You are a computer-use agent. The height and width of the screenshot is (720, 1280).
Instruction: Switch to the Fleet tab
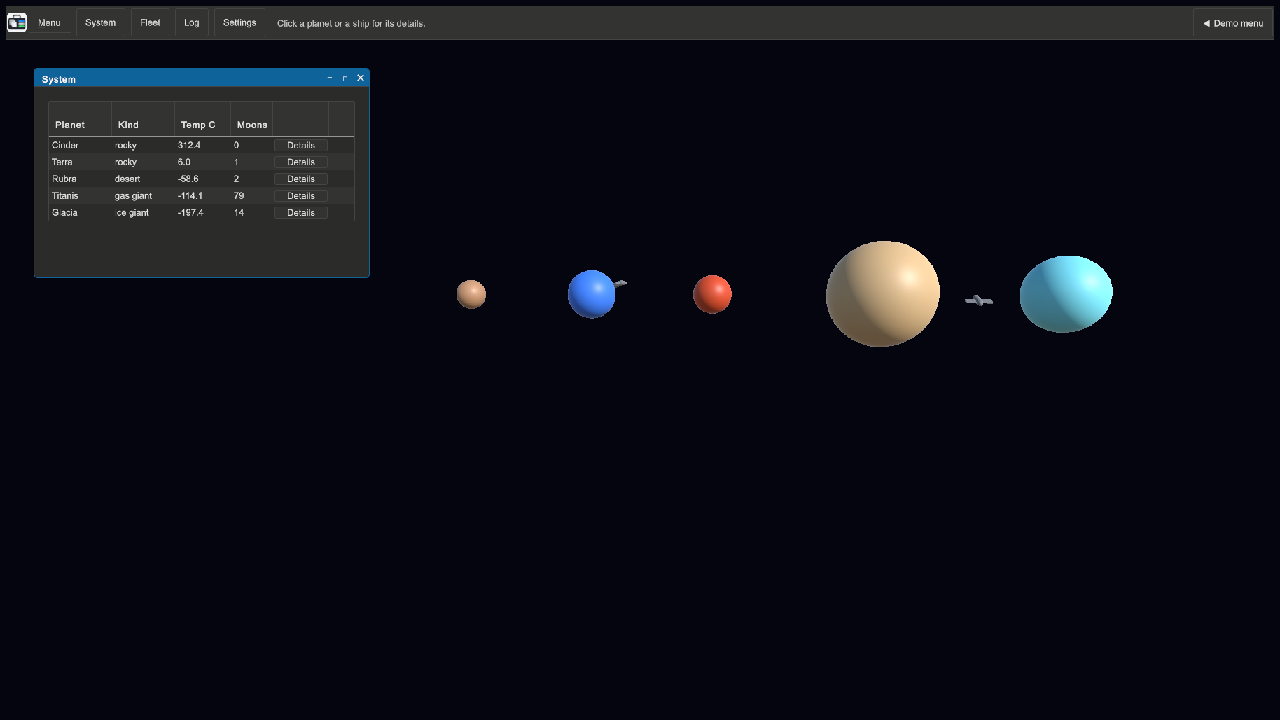(x=150, y=22)
